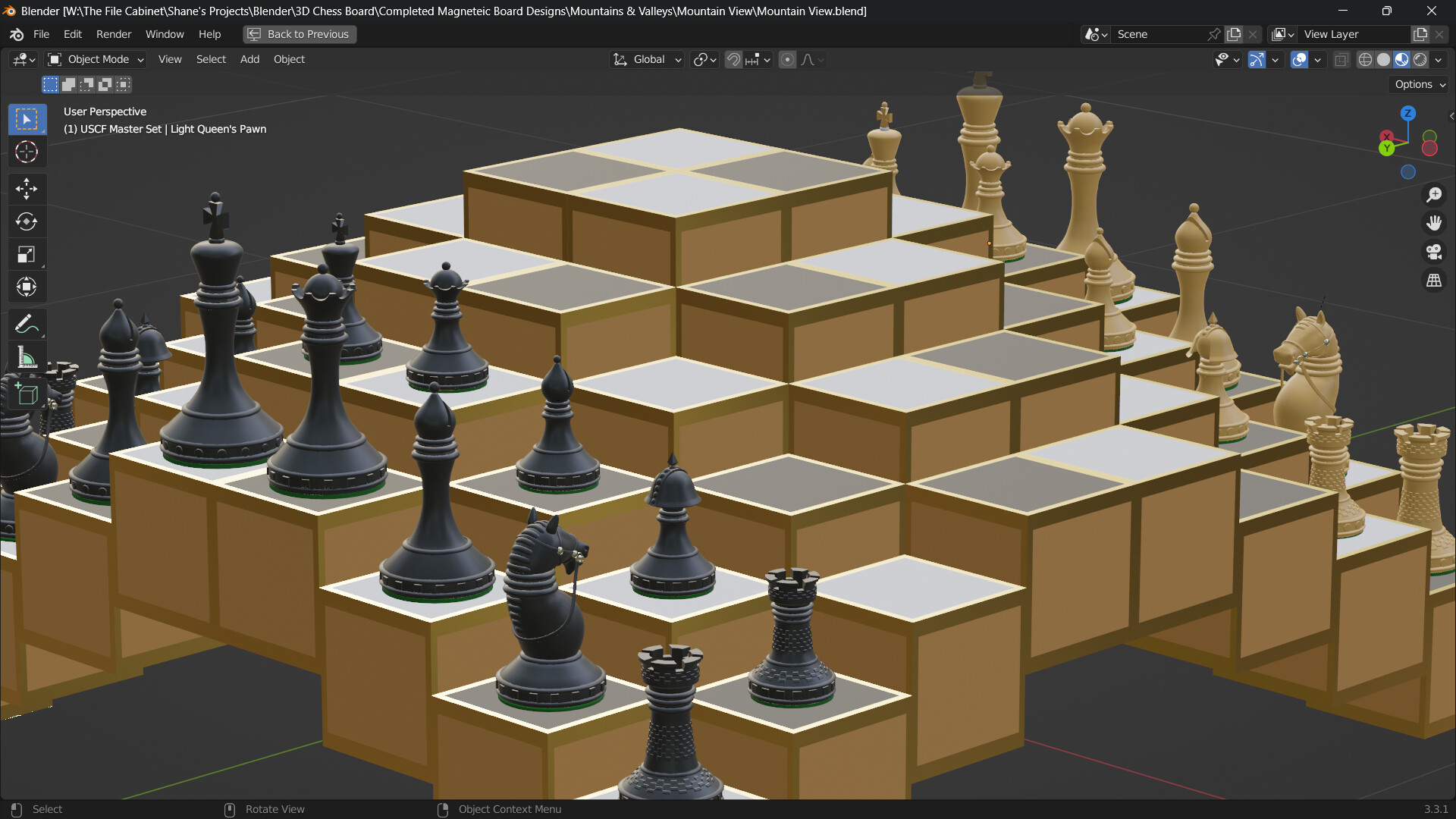Image resolution: width=1456 pixels, height=819 pixels.
Task: Click the new scene copy icon
Action: click(x=1234, y=34)
